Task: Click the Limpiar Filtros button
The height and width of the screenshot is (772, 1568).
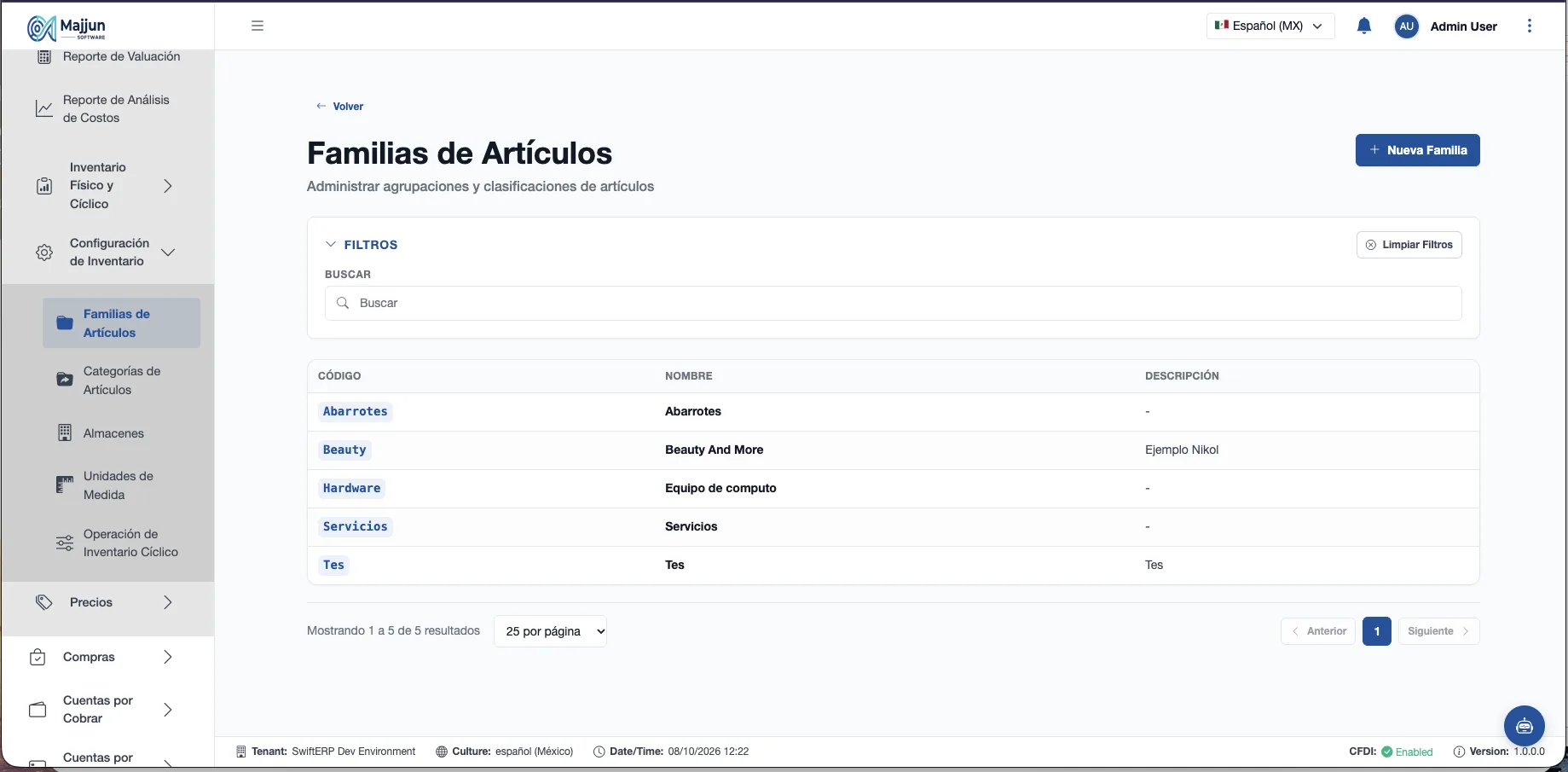Action: pos(1409,245)
